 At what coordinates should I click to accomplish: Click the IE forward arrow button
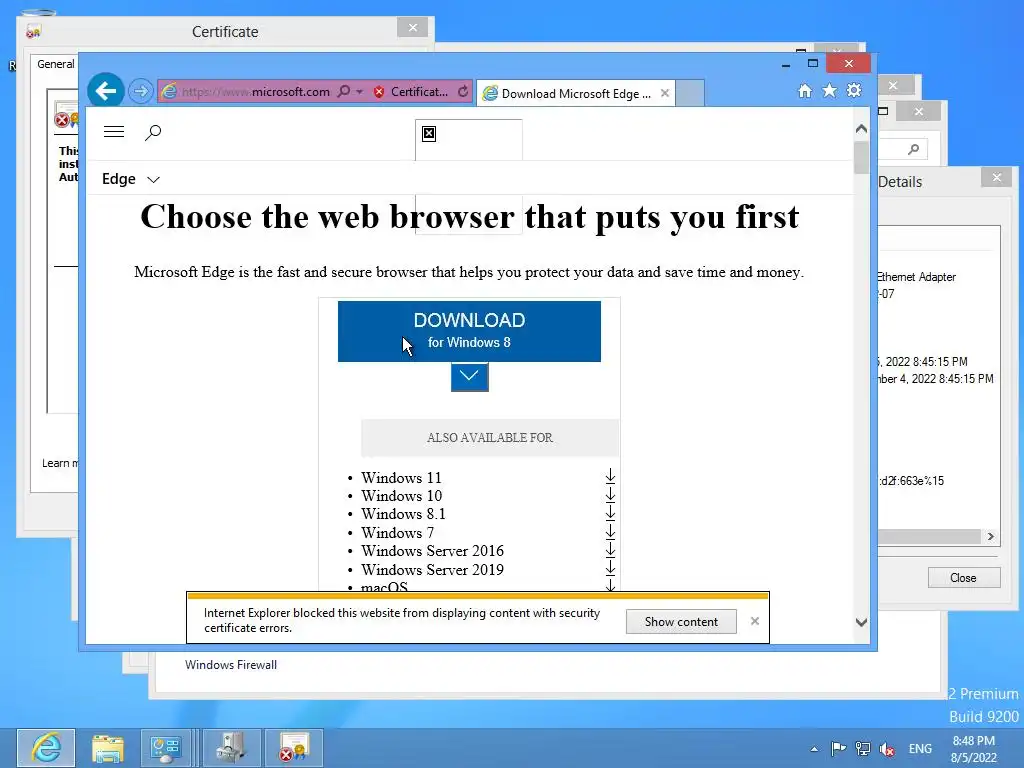click(140, 91)
